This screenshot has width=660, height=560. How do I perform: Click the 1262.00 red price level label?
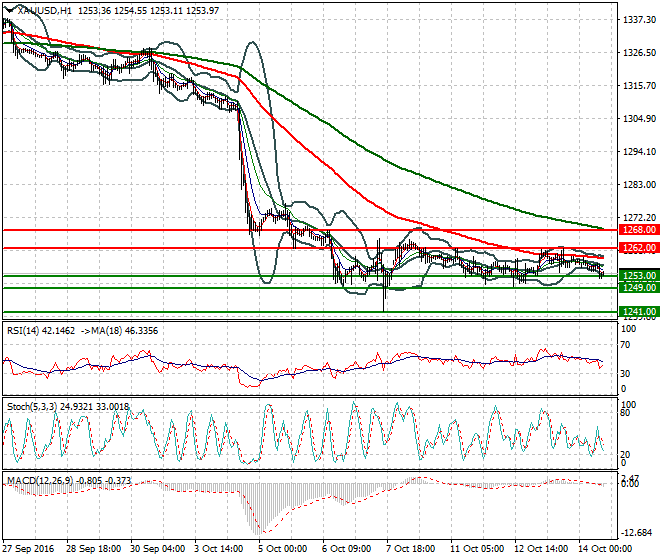coord(639,248)
